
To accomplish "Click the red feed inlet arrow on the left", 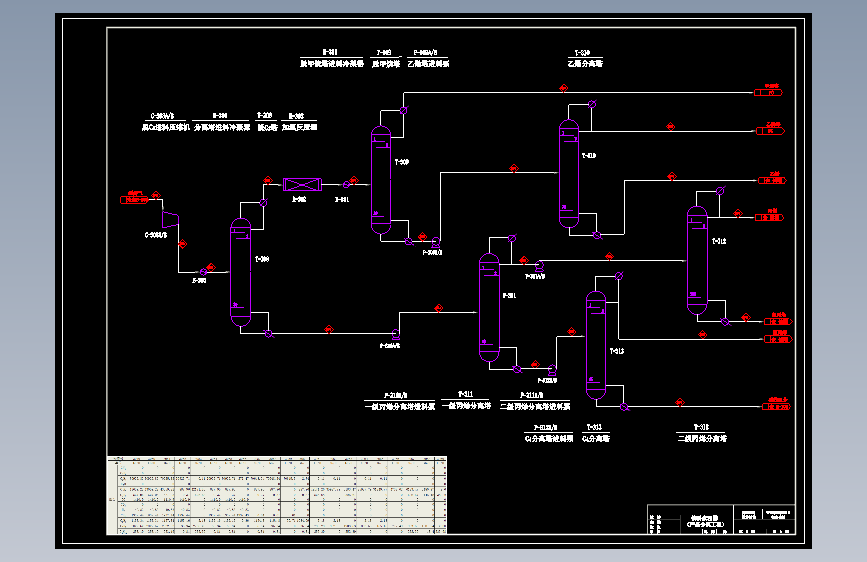I will (x=135, y=200).
